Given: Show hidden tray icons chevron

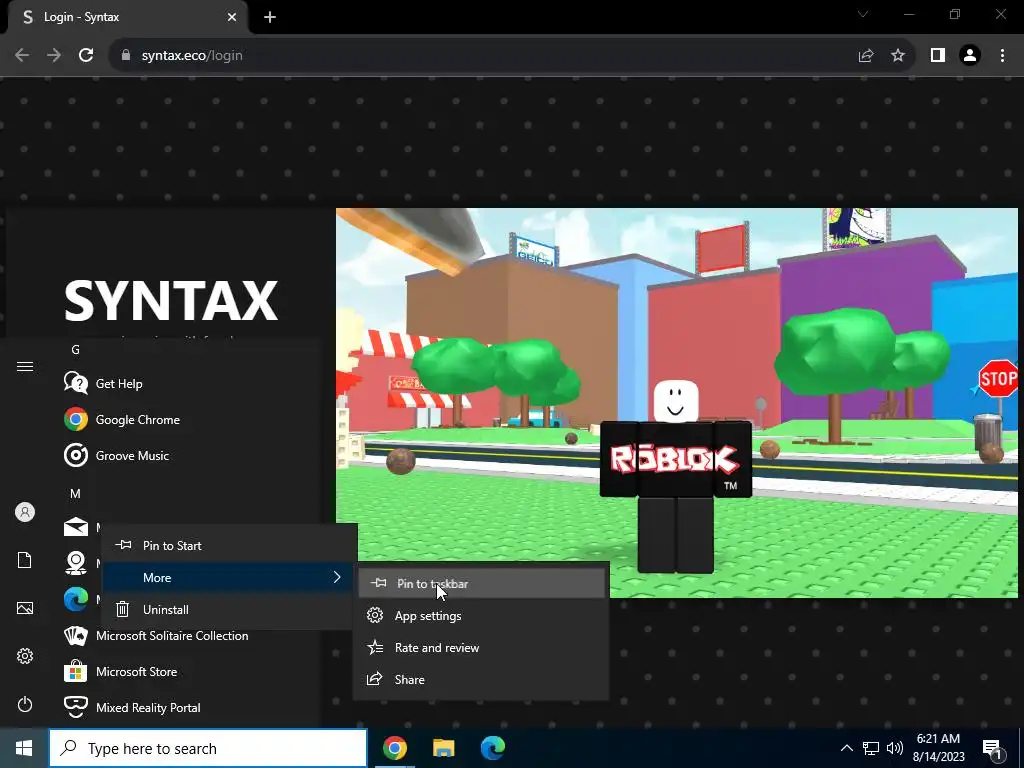Looking at the screenshot, I should [x=846, y=748].
